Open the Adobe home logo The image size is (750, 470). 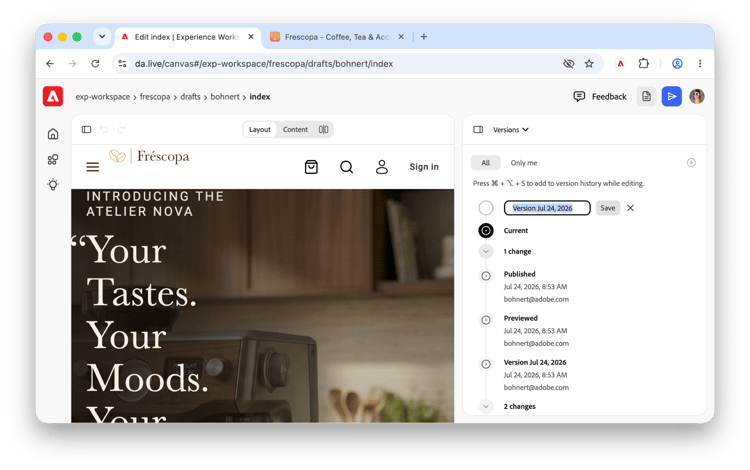click(x=53, y=96)
